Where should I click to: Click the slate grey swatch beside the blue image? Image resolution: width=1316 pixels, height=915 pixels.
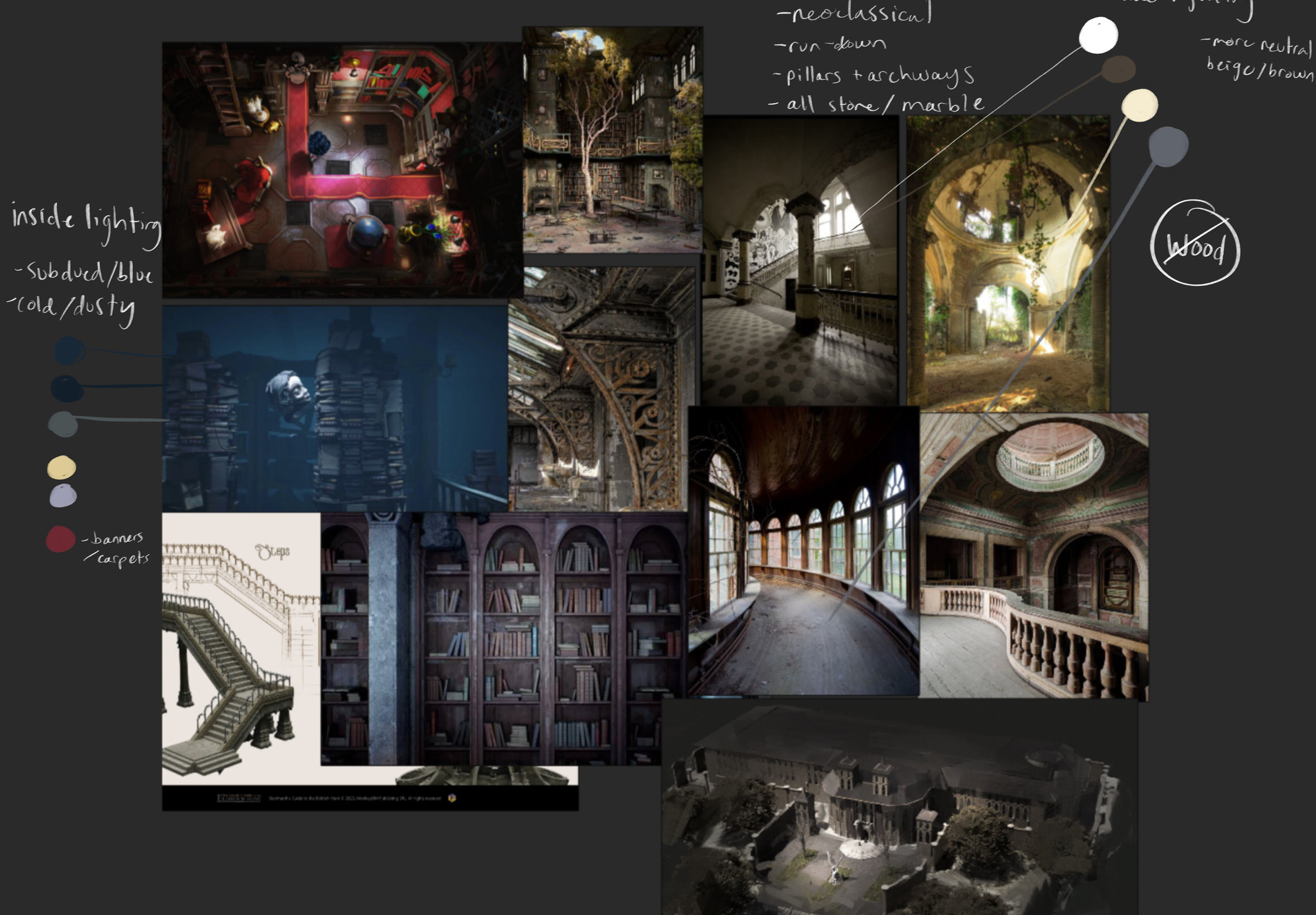63,424
